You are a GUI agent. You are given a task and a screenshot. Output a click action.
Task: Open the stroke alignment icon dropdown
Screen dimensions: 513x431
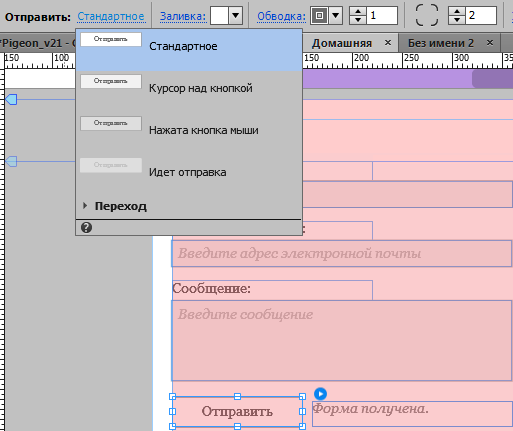tap(319, 15)
